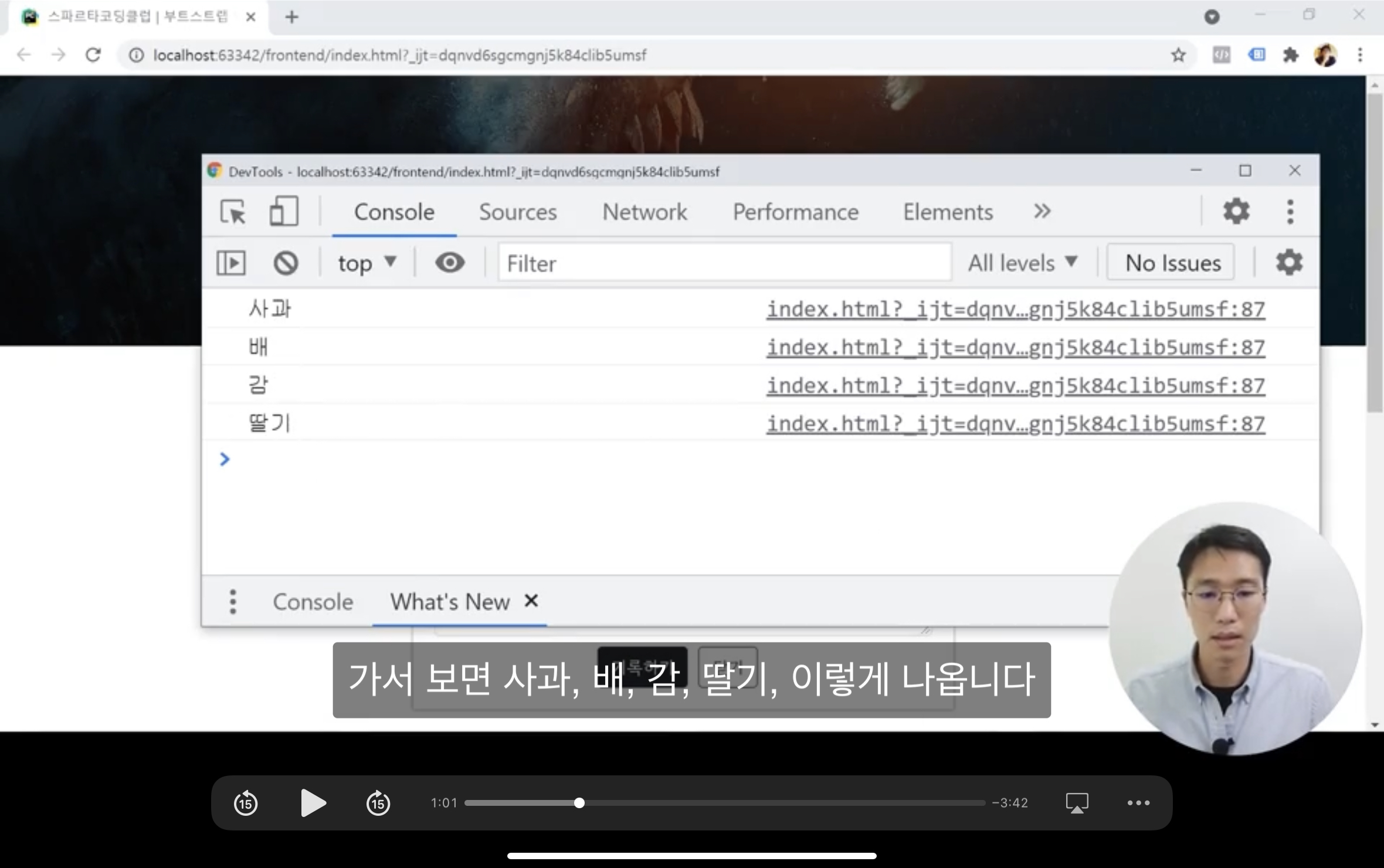The width and height of the screenshot is (1384, 868).
Task: Switch to the drawer Console tab
Action: click(313, 602)
